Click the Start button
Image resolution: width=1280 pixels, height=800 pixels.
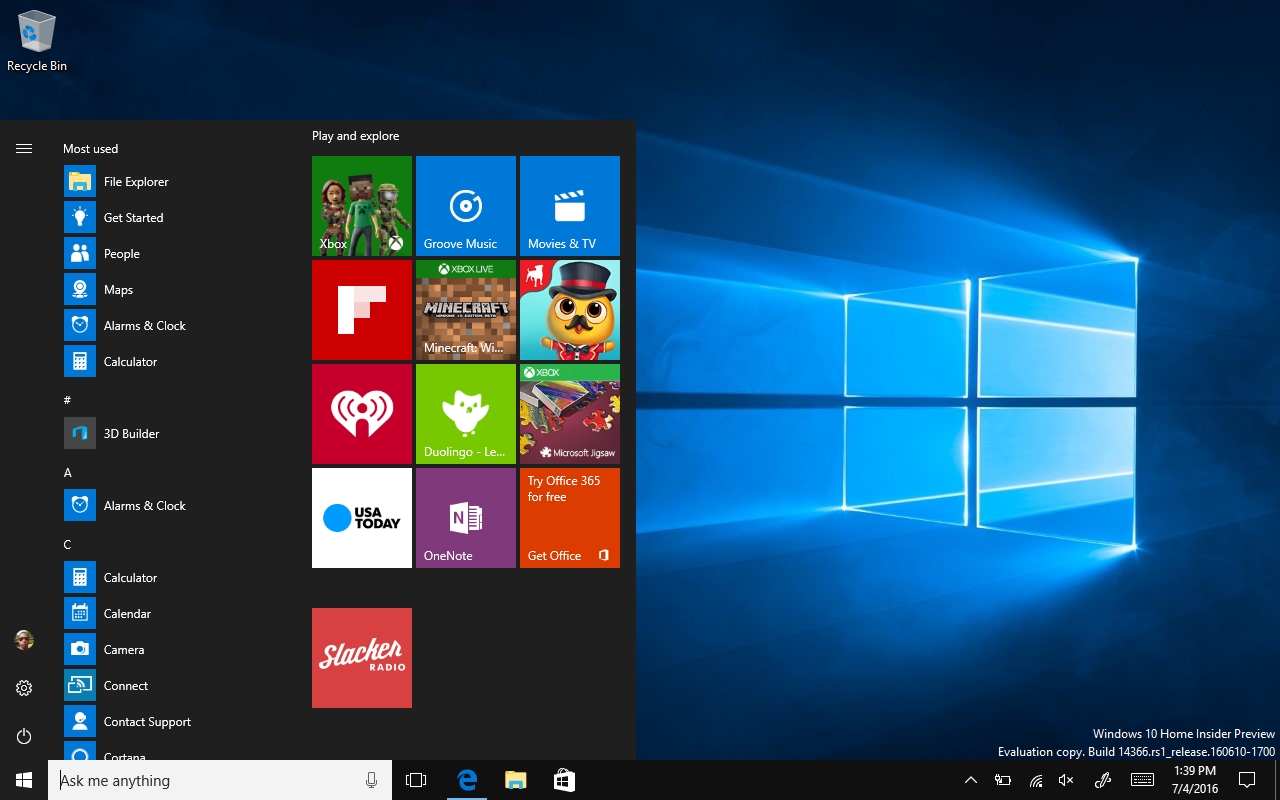[x=24, y=780]
